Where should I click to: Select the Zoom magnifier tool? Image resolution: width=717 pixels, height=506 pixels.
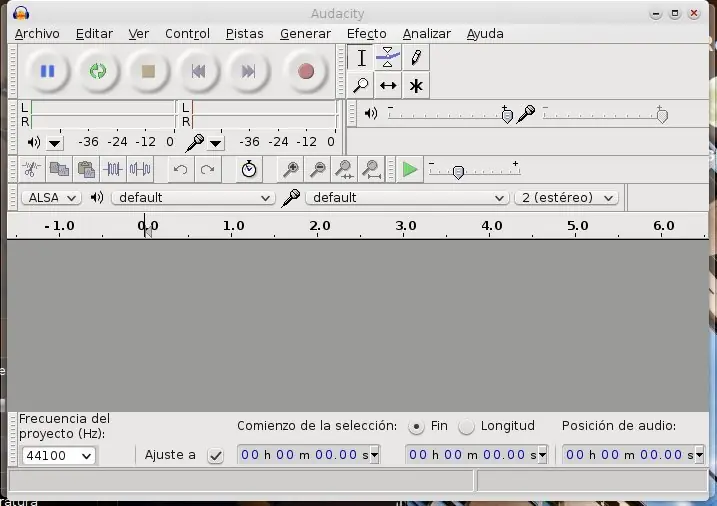362,86
